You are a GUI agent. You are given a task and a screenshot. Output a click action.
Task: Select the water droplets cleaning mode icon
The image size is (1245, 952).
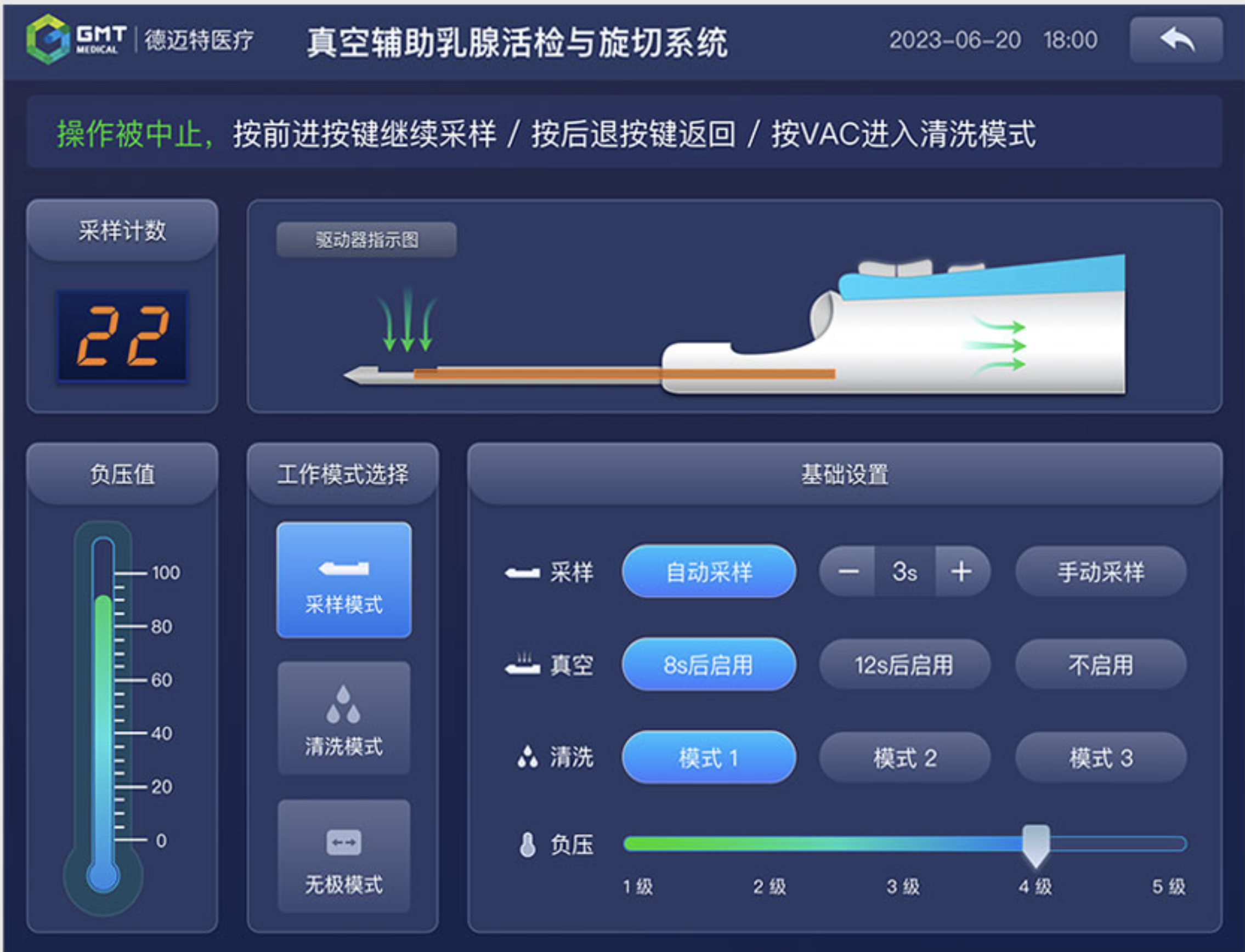click(343, 705)
